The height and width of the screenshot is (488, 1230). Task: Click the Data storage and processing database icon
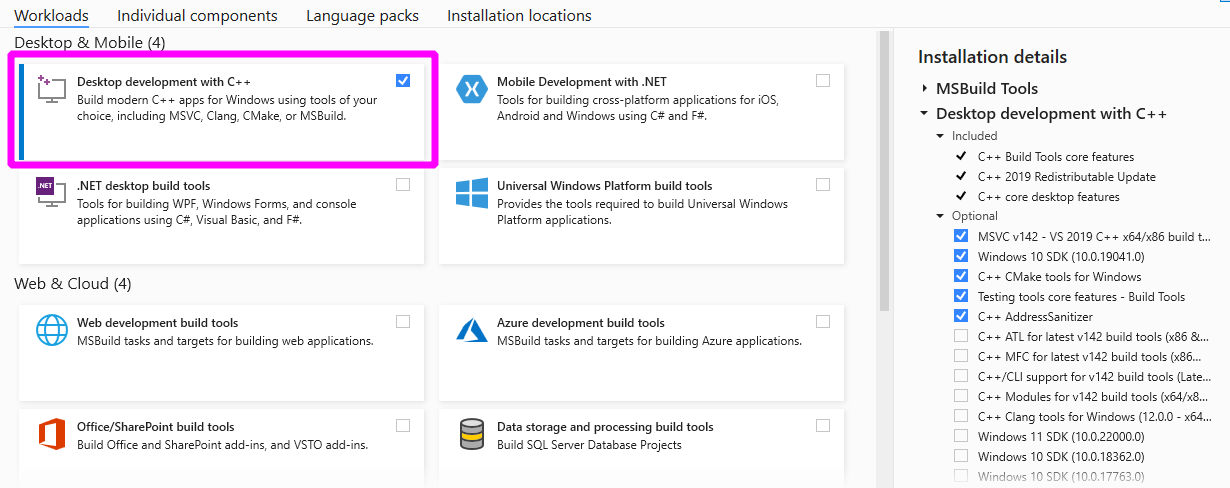coord(471,434)
